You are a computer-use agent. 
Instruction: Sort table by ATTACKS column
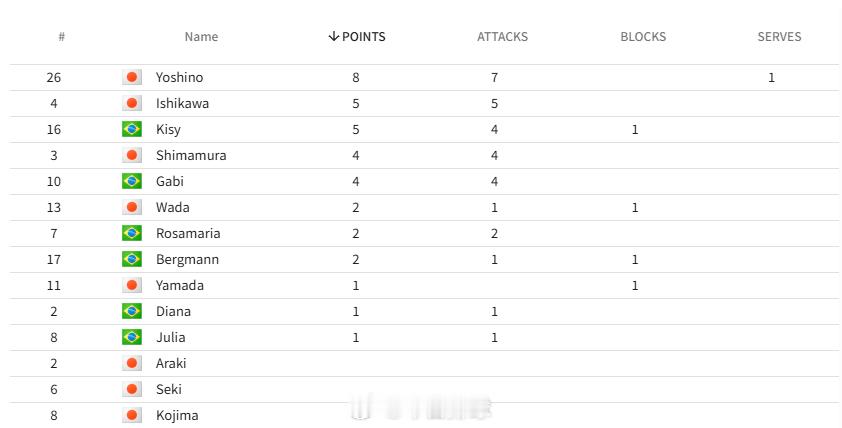[x=502, y=37]
